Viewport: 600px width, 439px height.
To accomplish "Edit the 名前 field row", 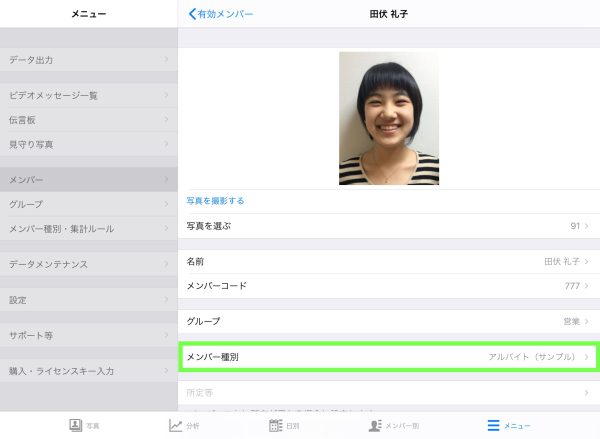I will click(x=388, y=261).
